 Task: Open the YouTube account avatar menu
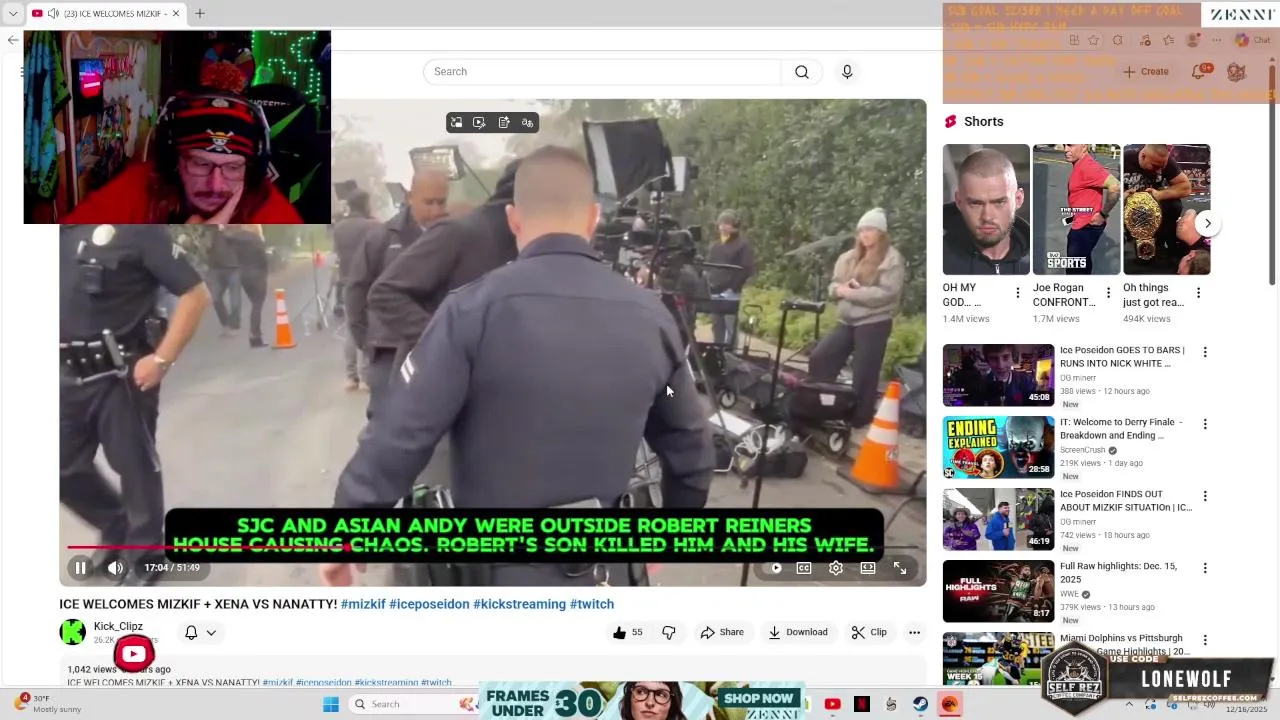pyautogui.click(x=1236, y=72)
